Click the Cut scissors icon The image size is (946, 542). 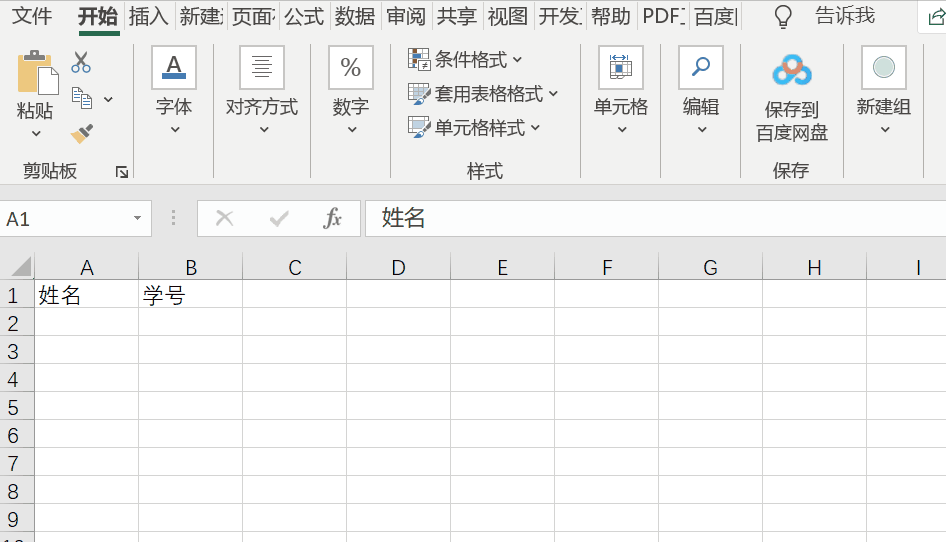tap(81, 62)
